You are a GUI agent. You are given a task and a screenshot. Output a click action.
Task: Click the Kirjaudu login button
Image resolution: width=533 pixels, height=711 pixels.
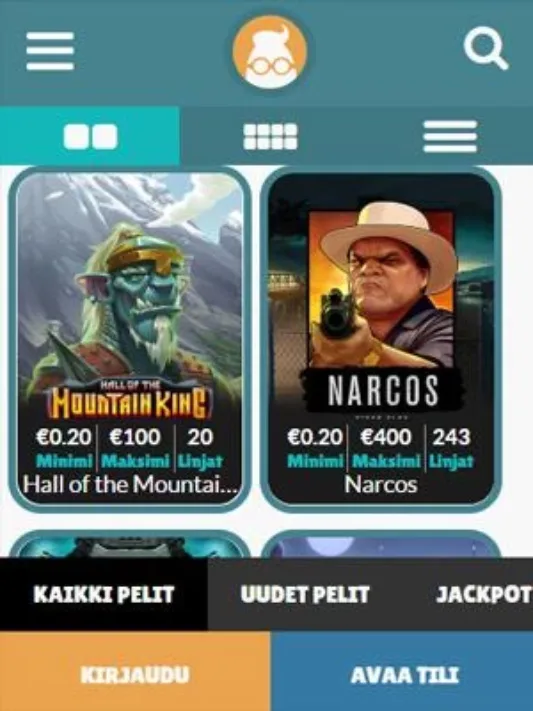135,675
